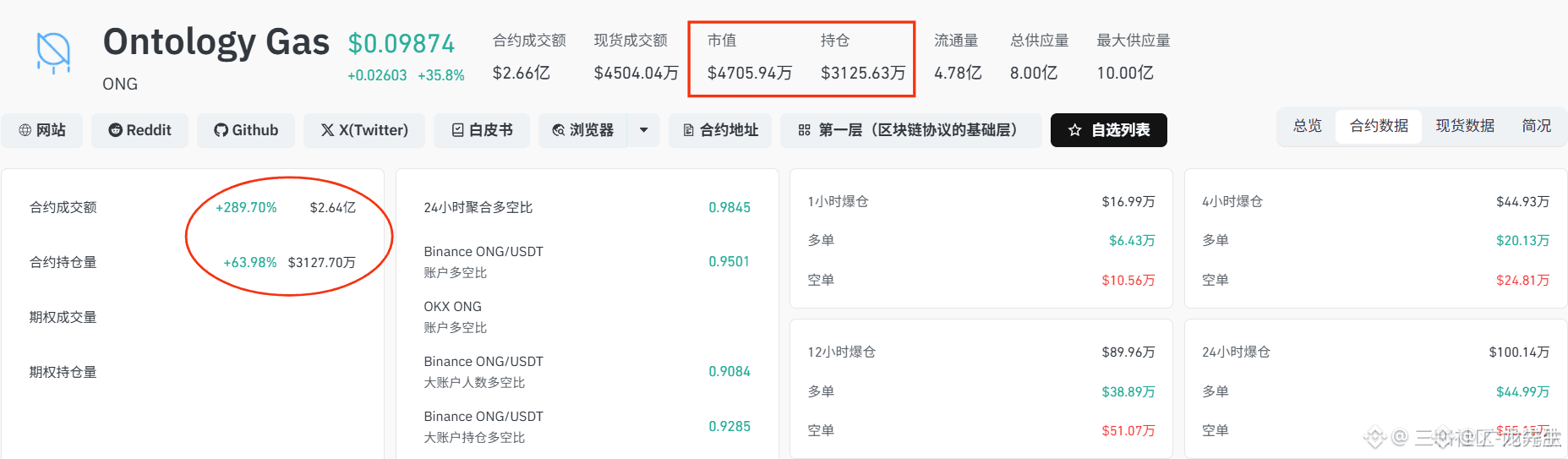Click the globe icon on 网站 button
This screenshot has height=459, width=1568.
tap(25, 130)
